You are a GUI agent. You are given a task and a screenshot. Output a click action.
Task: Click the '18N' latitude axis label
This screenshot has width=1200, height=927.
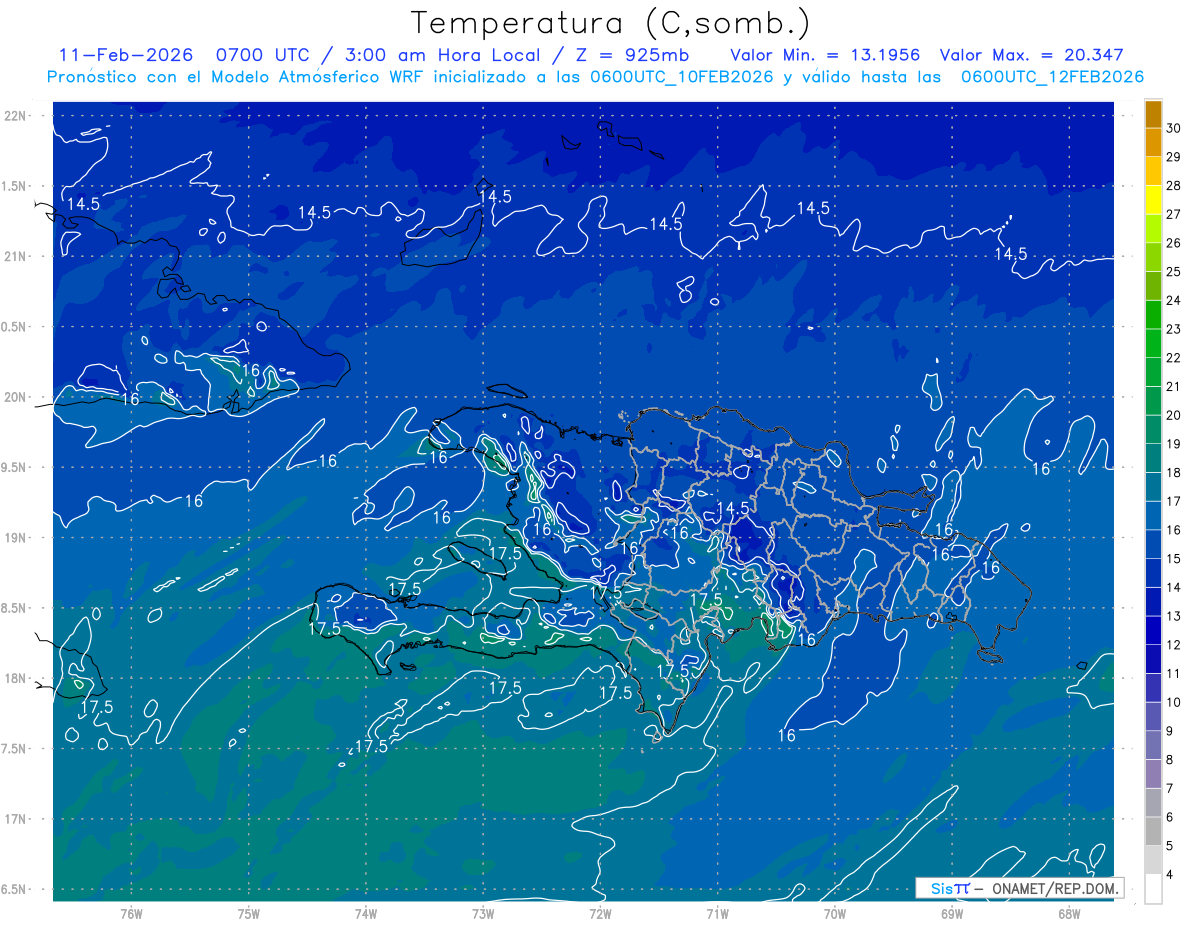tap(15, 679)
